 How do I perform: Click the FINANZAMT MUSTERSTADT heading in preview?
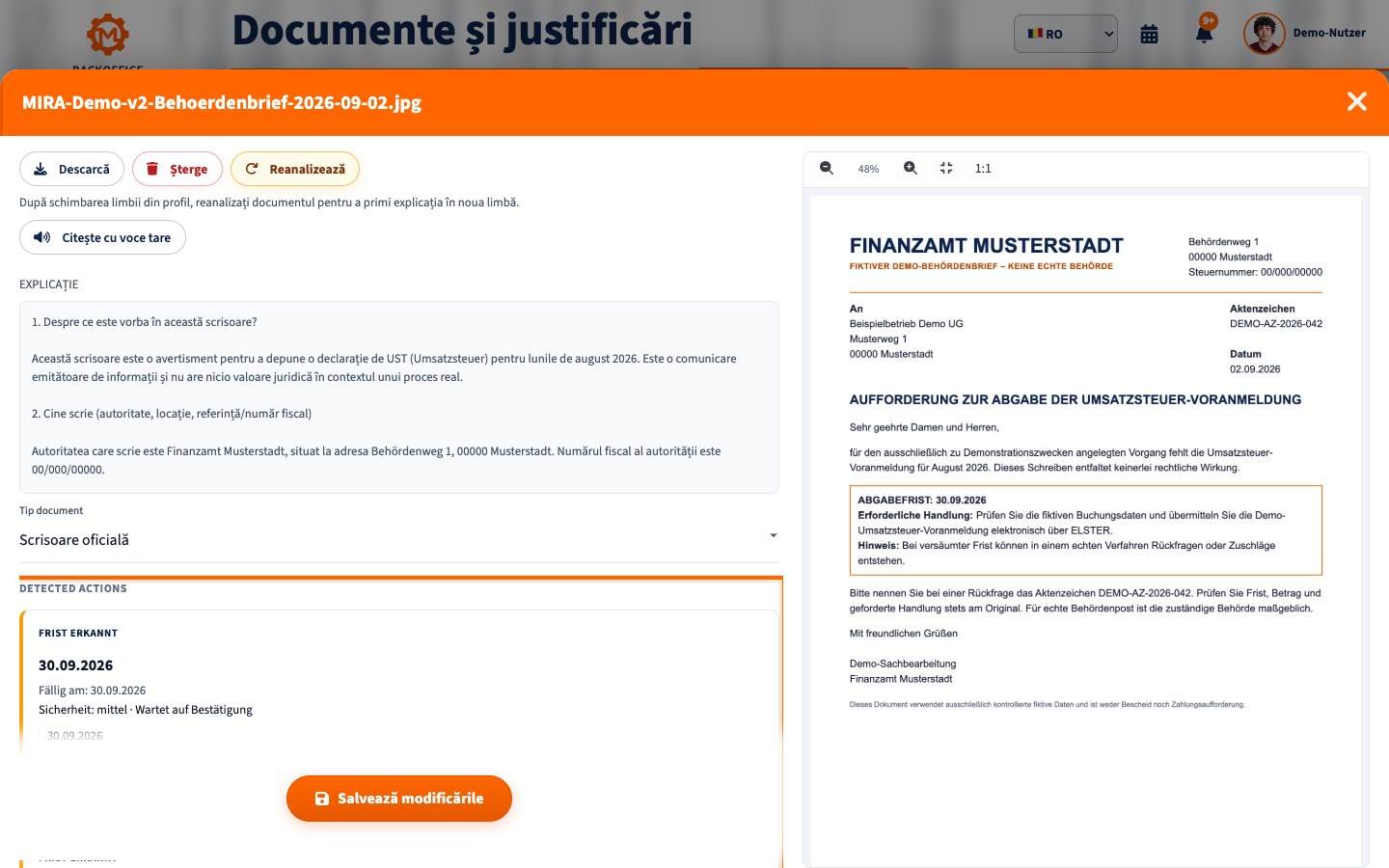click(x=987, y=246)
